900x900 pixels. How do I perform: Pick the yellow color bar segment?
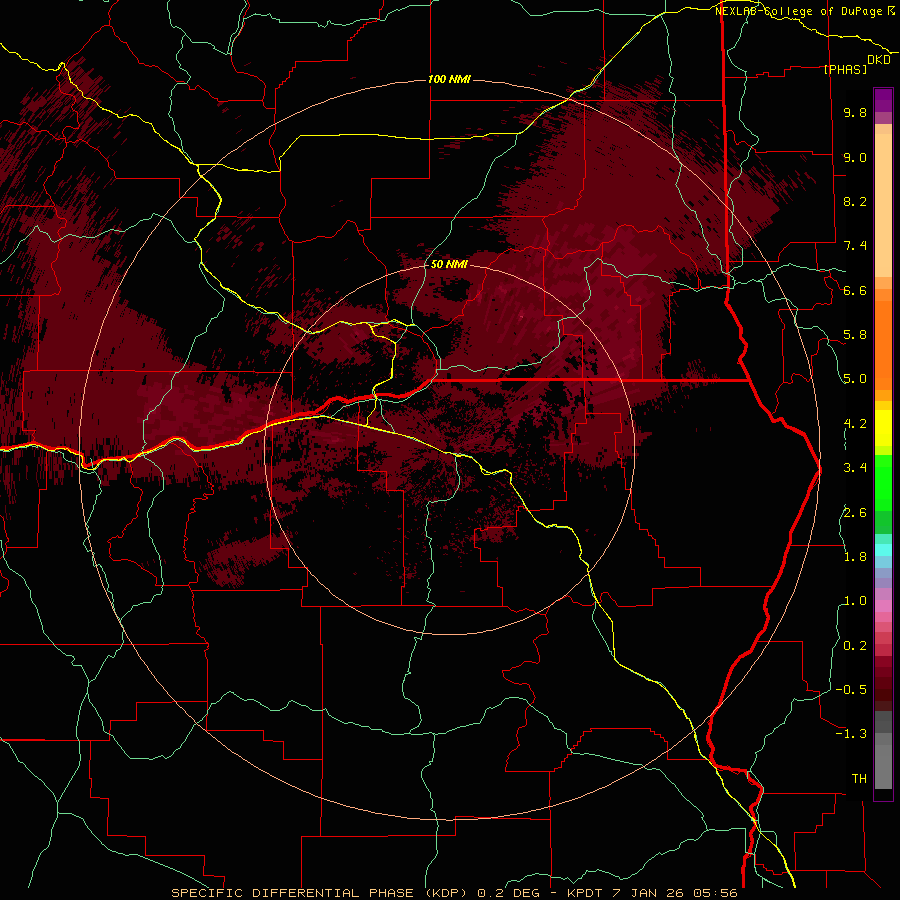pyautogui.click(x=883, y=428)
